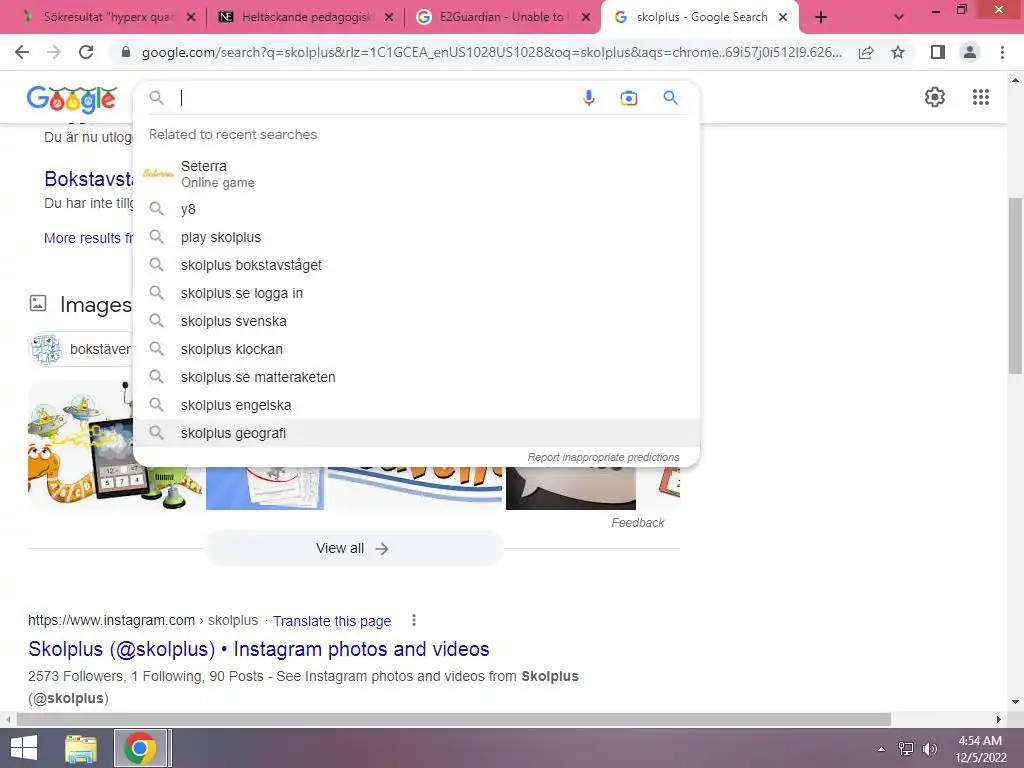Image resolution: width=1024 pixels, height=768 pixels.
Task: Open tab search dropdown arrow
Action: [899, 18]
